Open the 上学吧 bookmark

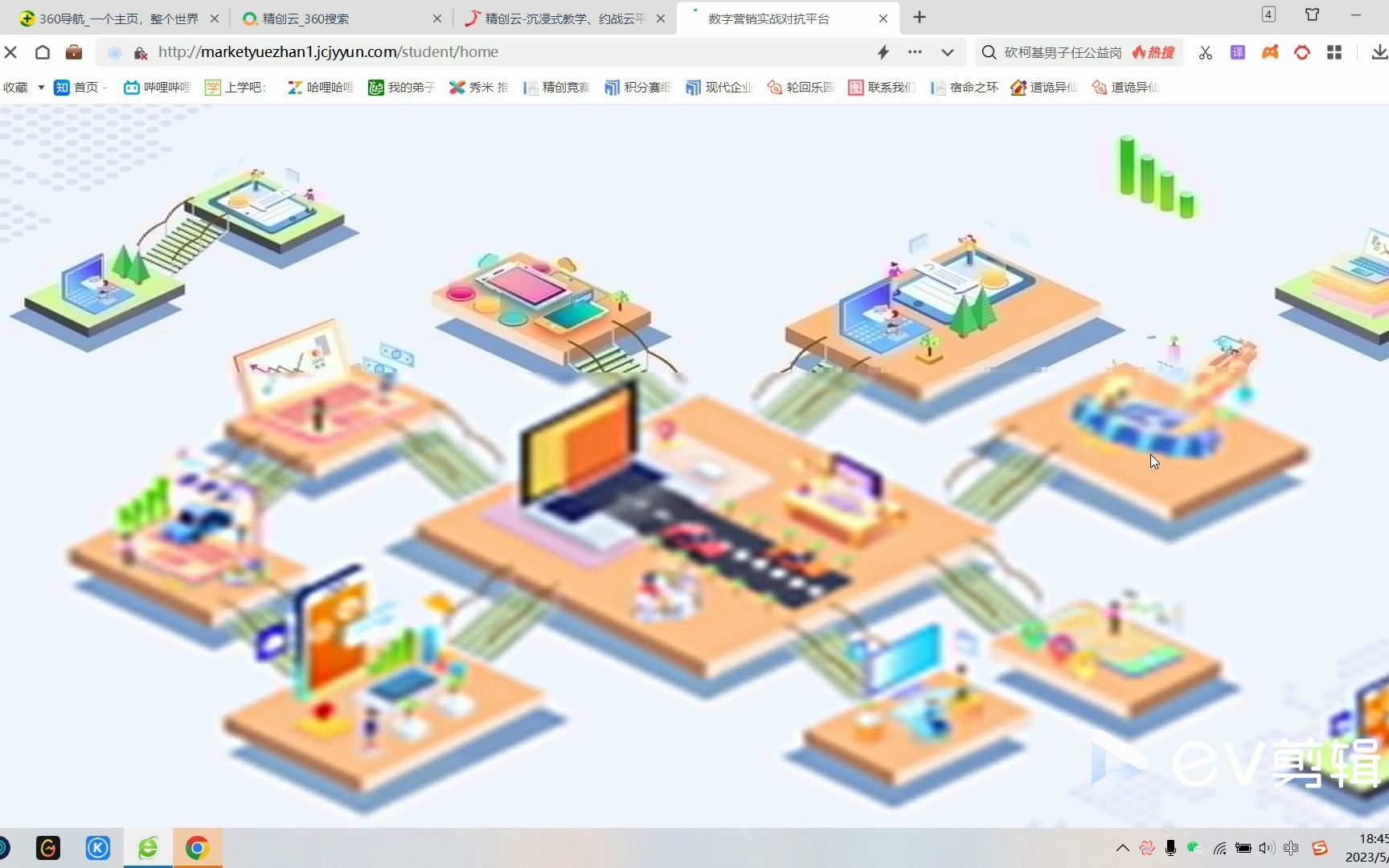(x=235, y=87)
